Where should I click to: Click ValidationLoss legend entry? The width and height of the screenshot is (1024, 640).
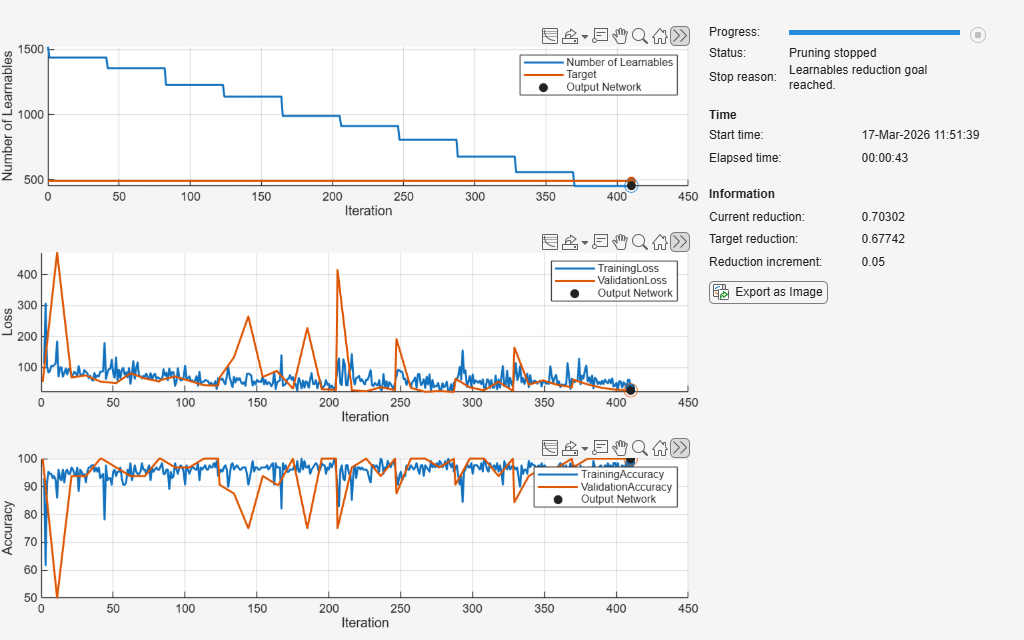pos(611,280)
